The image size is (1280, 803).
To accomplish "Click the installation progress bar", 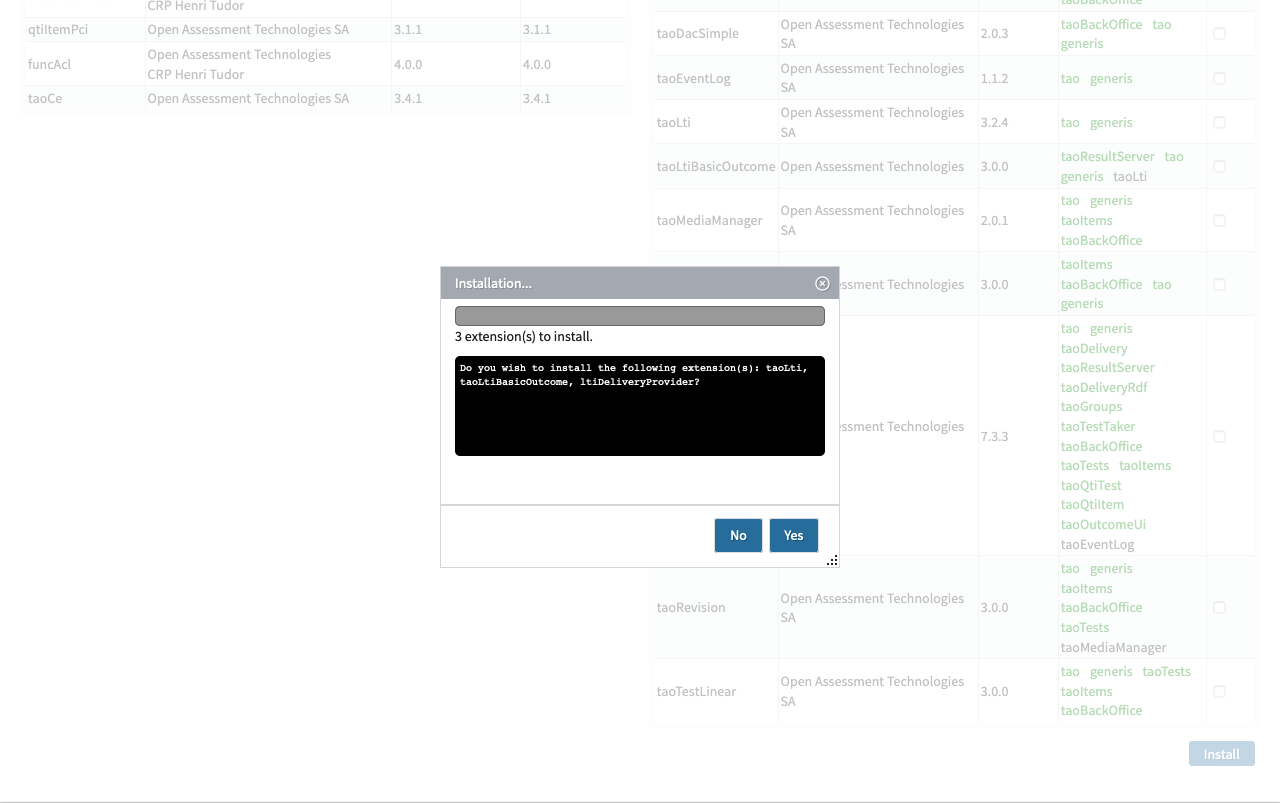I will (640, 315).
